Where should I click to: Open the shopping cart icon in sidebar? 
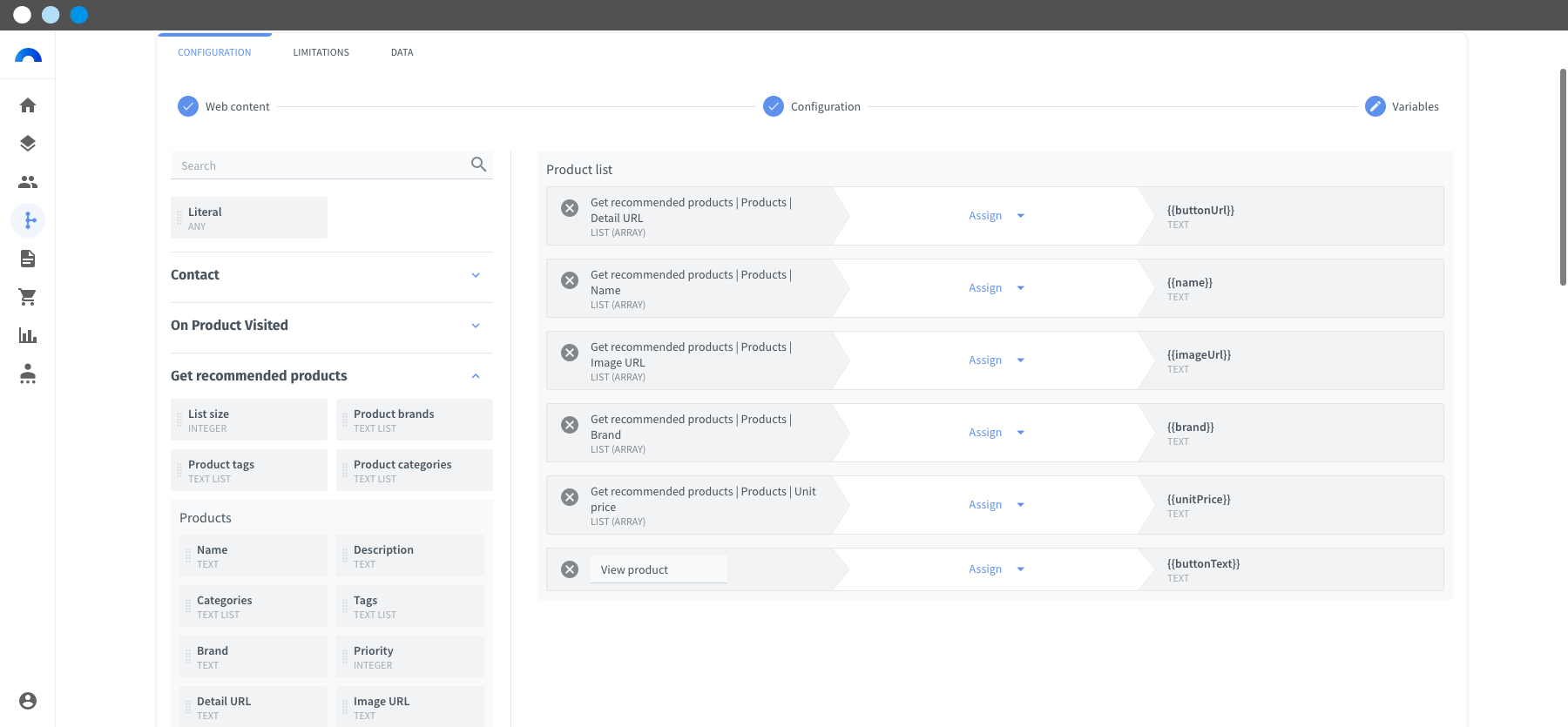tap(28, 297)
